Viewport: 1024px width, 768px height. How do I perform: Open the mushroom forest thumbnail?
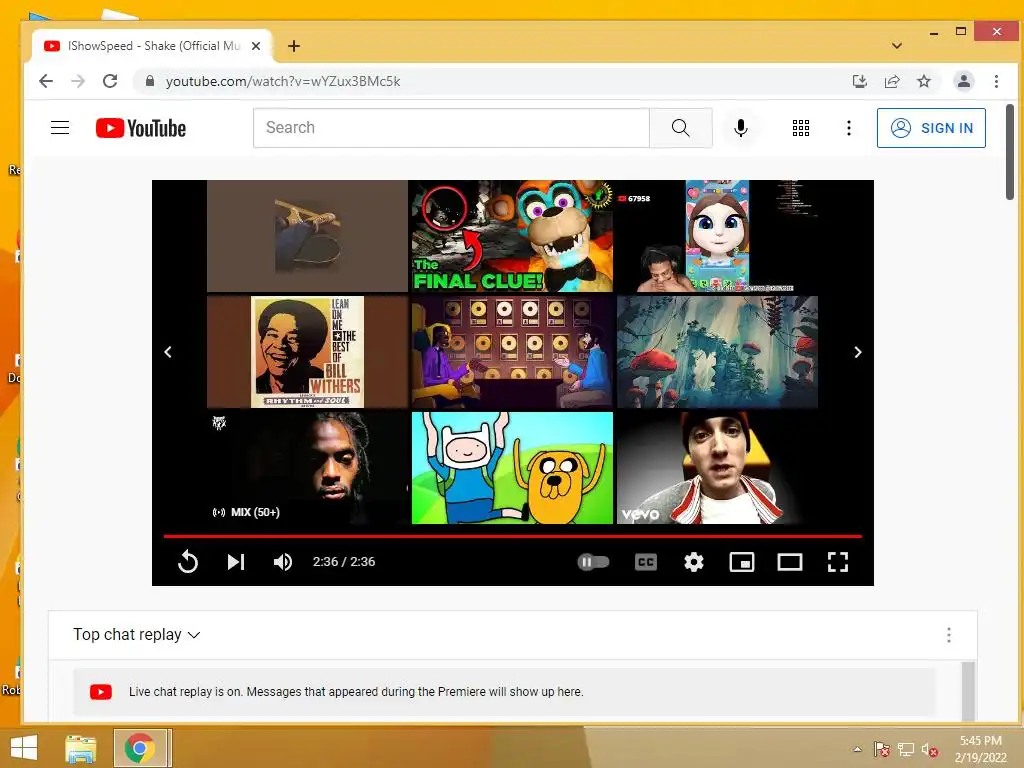717,352
